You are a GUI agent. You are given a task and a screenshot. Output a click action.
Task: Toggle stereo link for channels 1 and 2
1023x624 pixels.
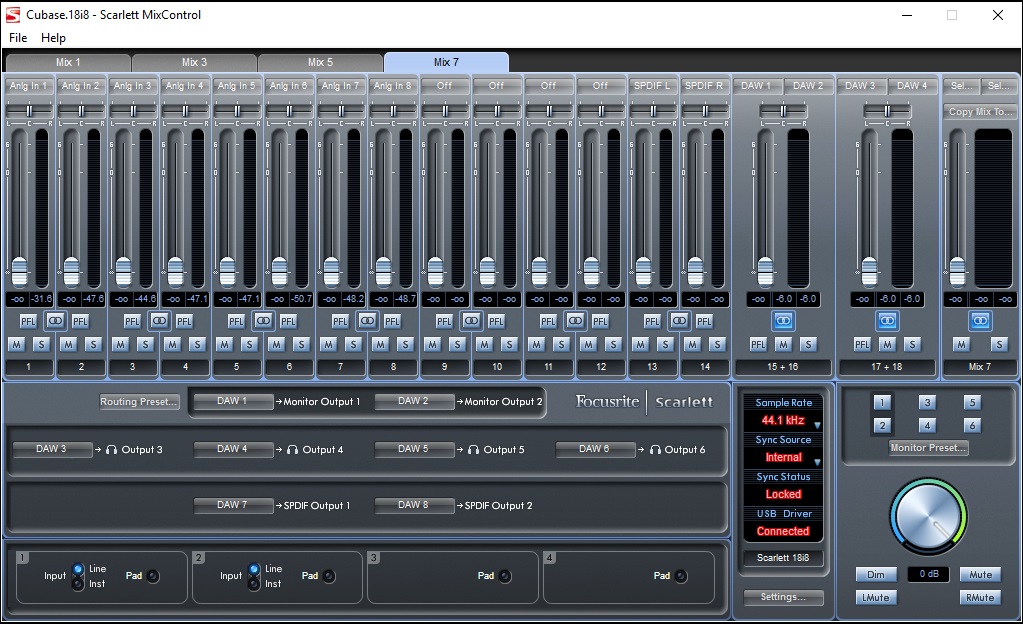coord(55,320)
